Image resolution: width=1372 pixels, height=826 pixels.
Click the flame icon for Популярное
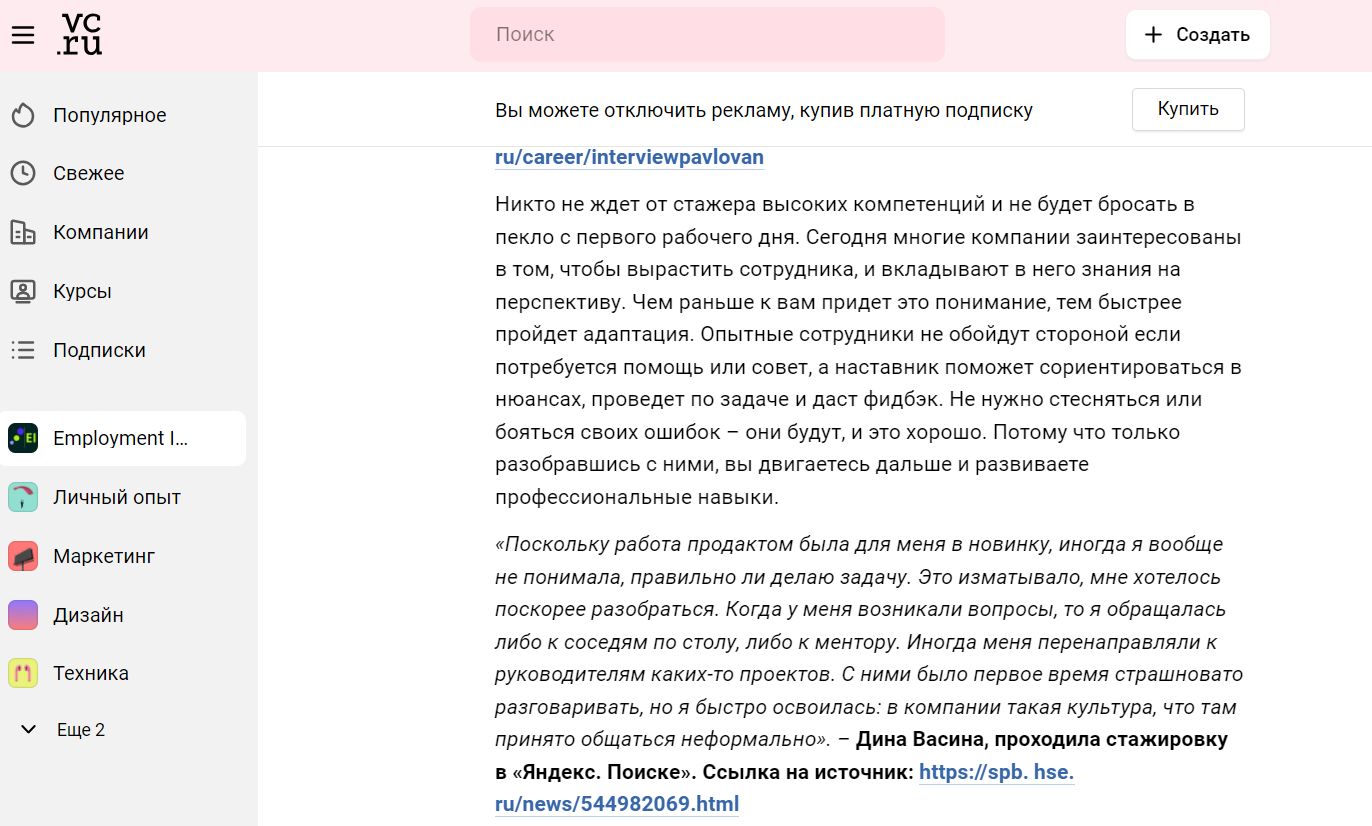(x=23, y=116)
